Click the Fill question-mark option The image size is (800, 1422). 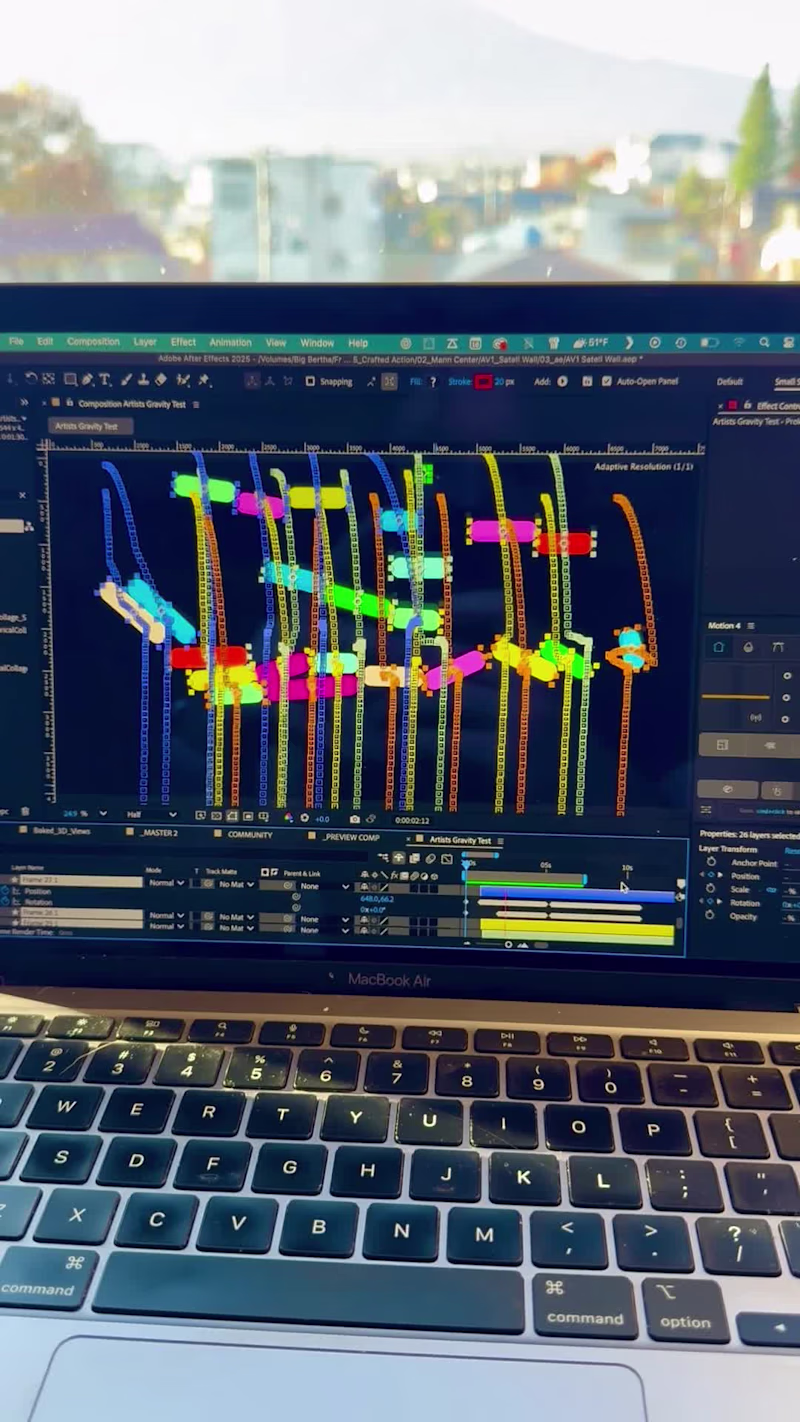[x=433, y=381]
